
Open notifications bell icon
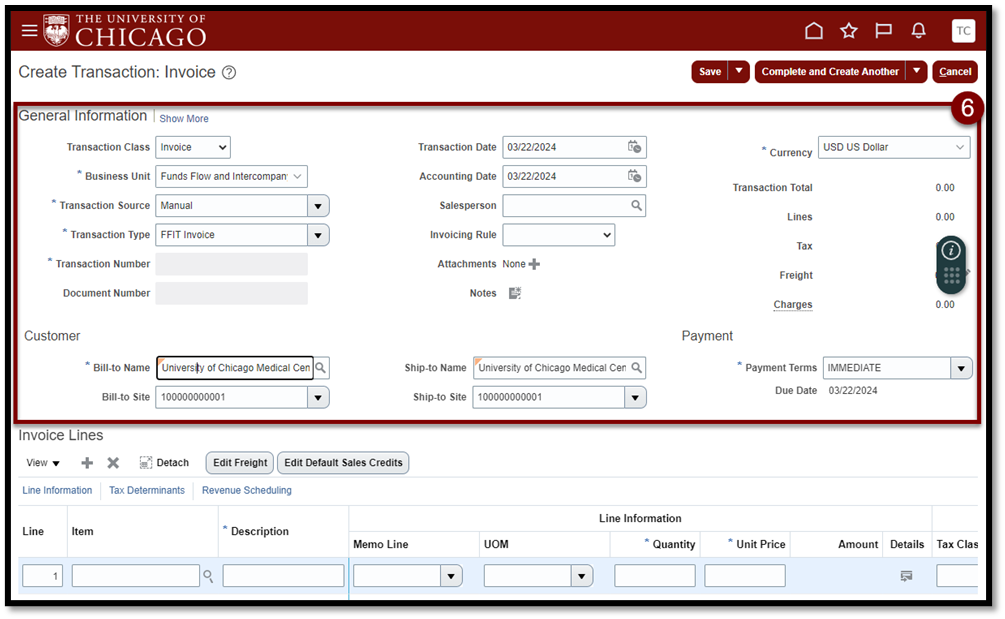918,30
